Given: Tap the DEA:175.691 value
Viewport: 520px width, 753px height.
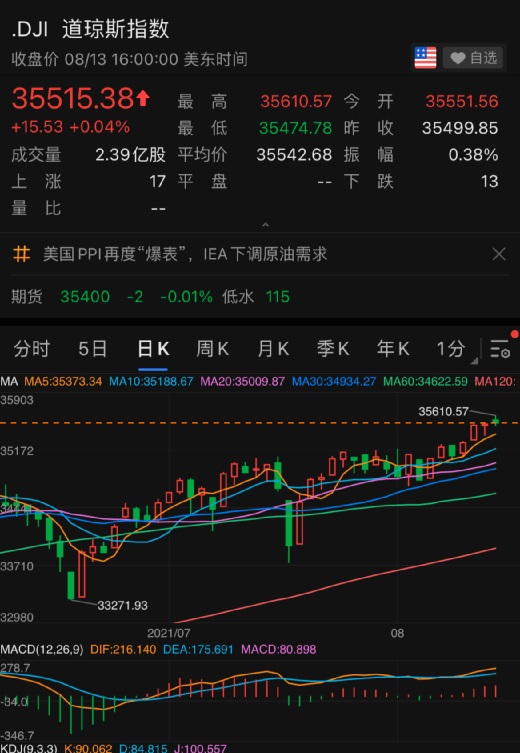Looking at the screenshot, I should [198, 650].
